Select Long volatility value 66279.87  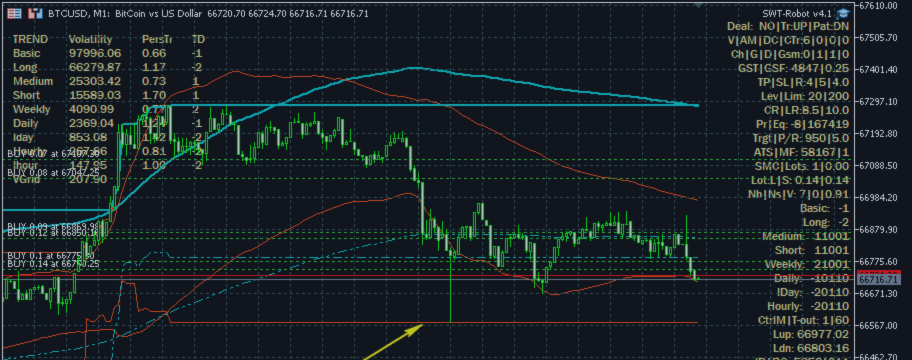tap(95, 67)
